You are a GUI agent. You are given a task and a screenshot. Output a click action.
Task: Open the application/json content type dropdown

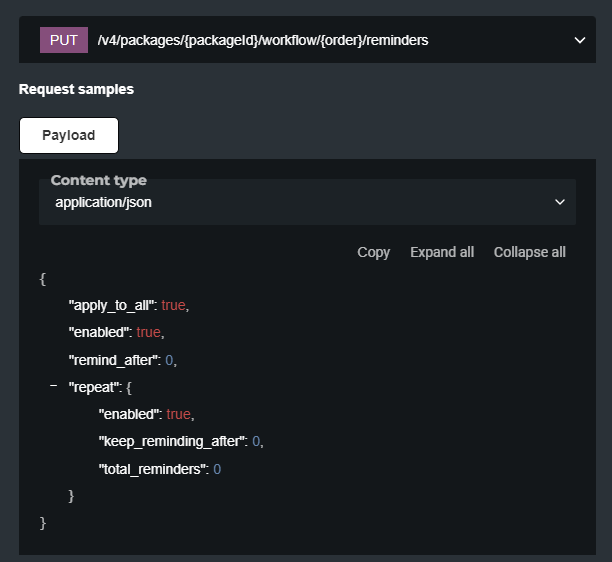pyautogui.click(x=307, y=202)
